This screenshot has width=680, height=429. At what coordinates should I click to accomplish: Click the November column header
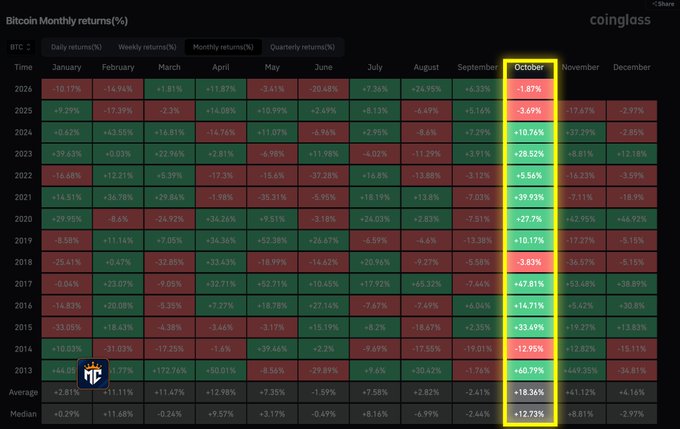(580, 67)
